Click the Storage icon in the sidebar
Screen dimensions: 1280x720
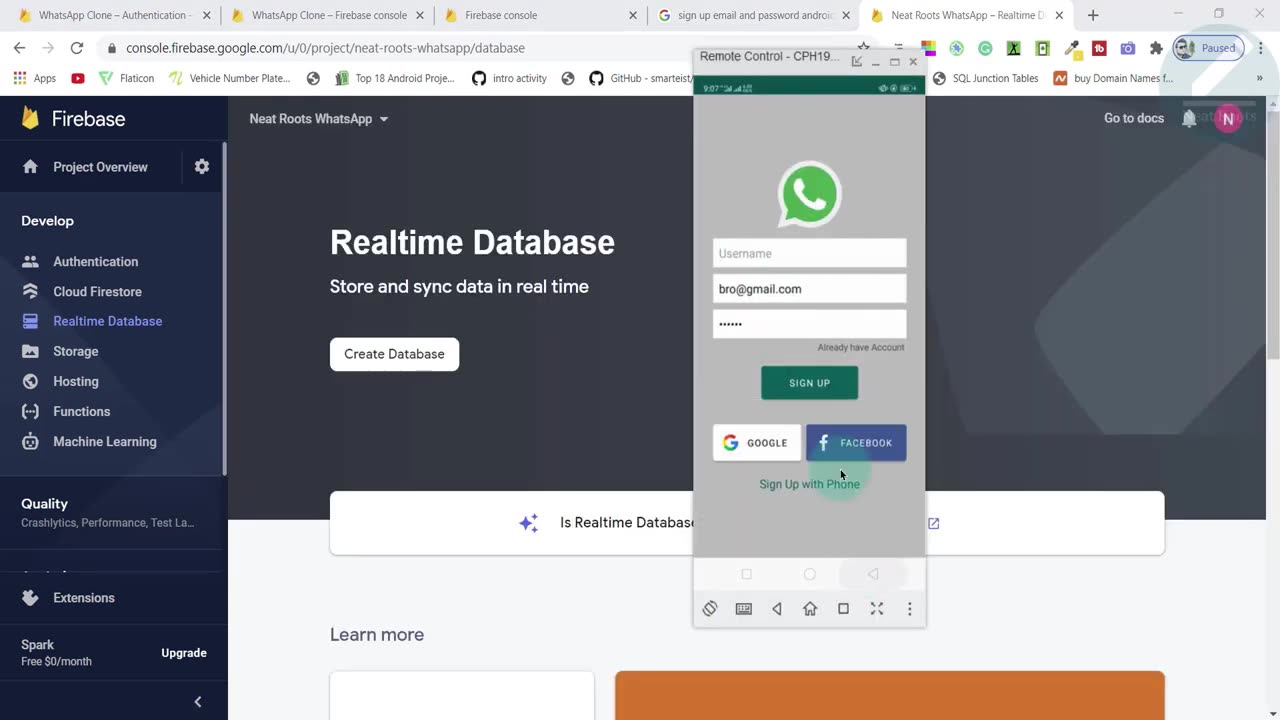[x=31, y=352]
